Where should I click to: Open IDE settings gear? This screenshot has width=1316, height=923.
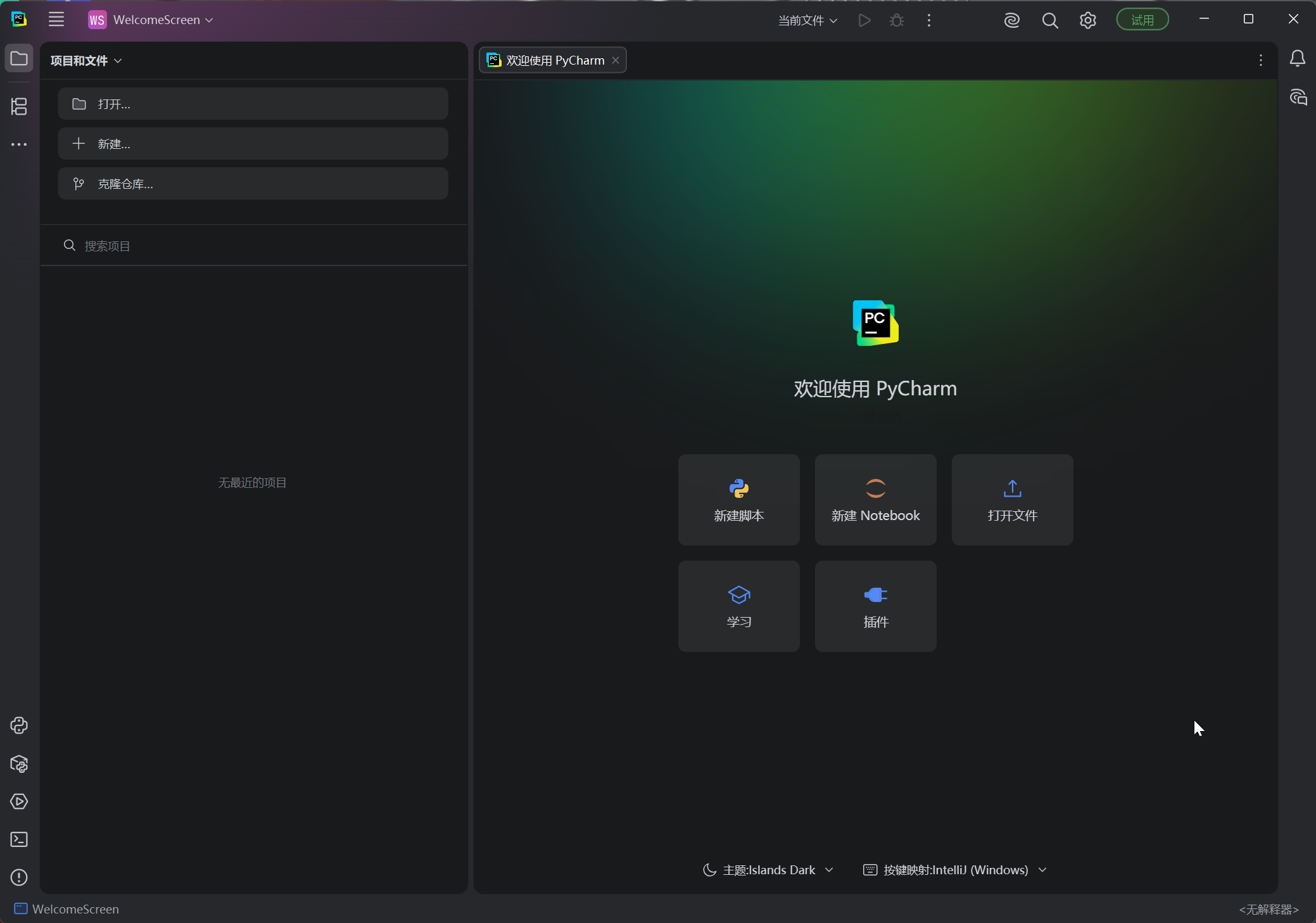(x=1088, y=20)
